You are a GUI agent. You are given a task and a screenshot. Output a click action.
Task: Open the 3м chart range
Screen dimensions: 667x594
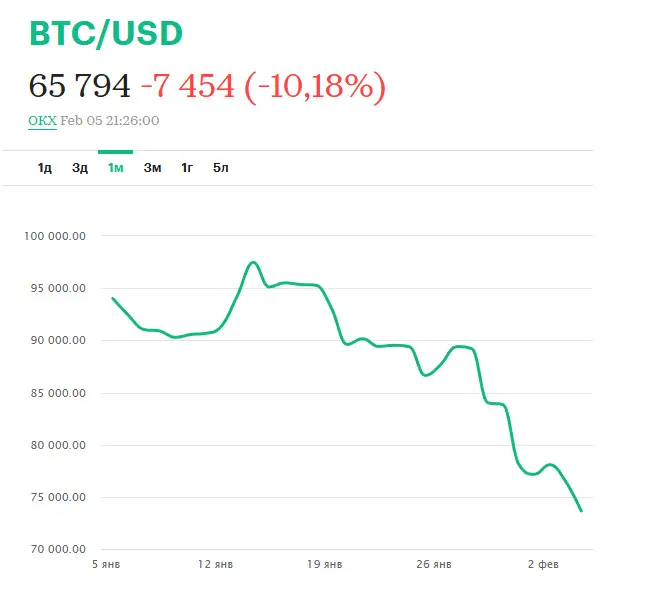click(x=152, y=167)
